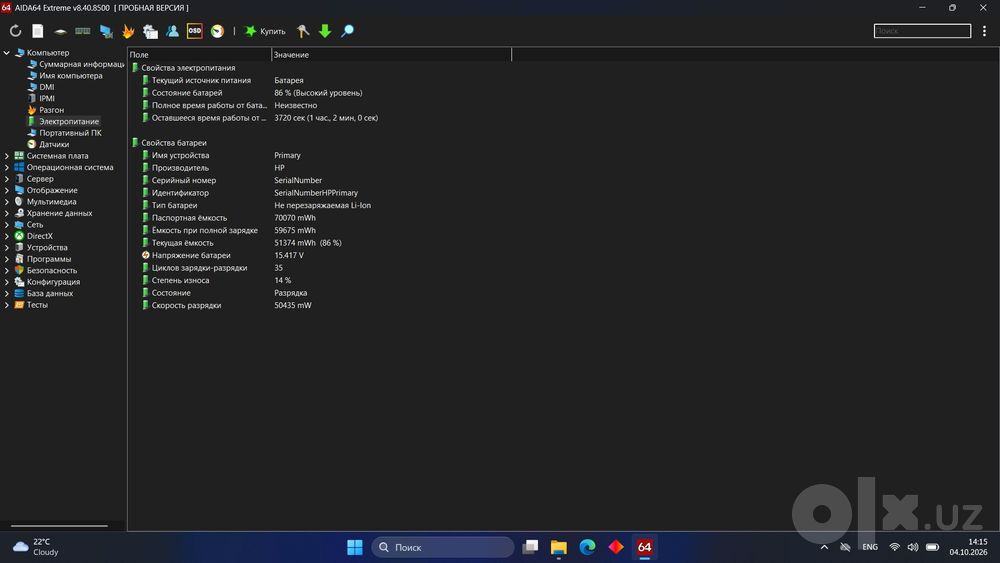Viewport: 1000px width, 563px height.
Task: Open the taskbar clock and date
Action: coord(968,547)
